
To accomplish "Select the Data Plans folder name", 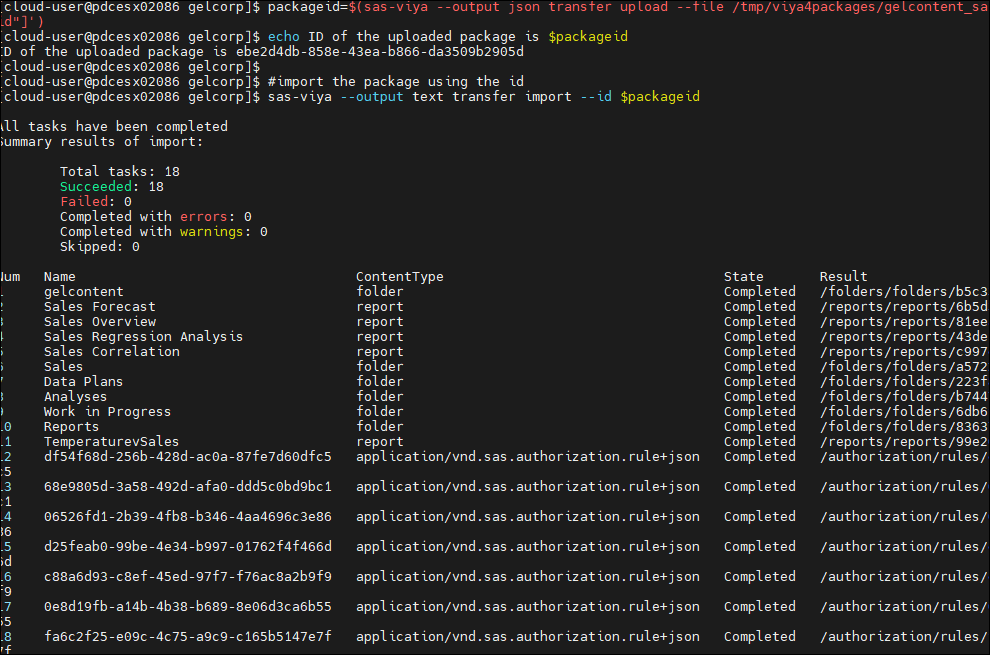I will [84, 382].
